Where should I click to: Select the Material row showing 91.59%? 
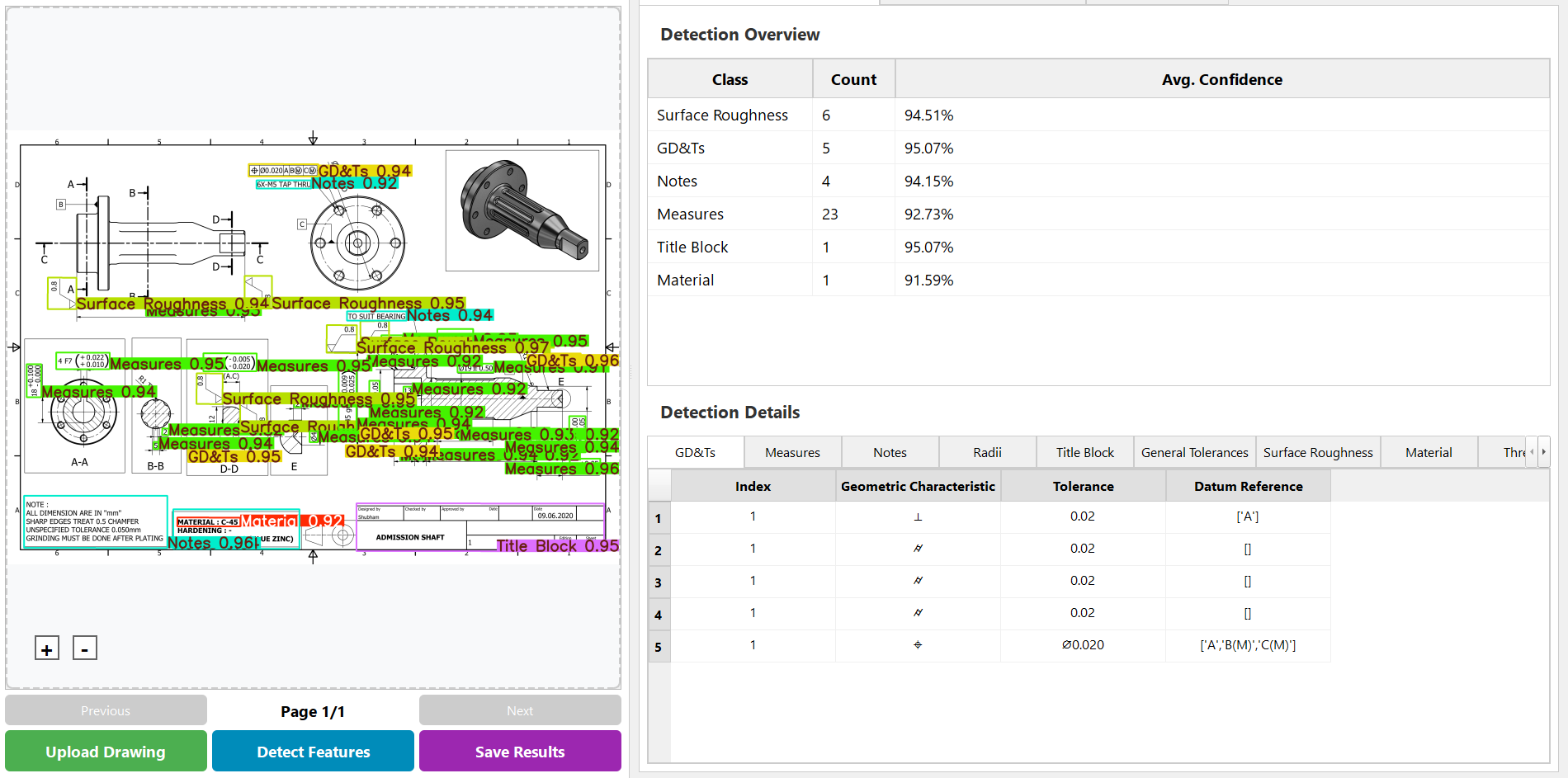click(1098, 281)
